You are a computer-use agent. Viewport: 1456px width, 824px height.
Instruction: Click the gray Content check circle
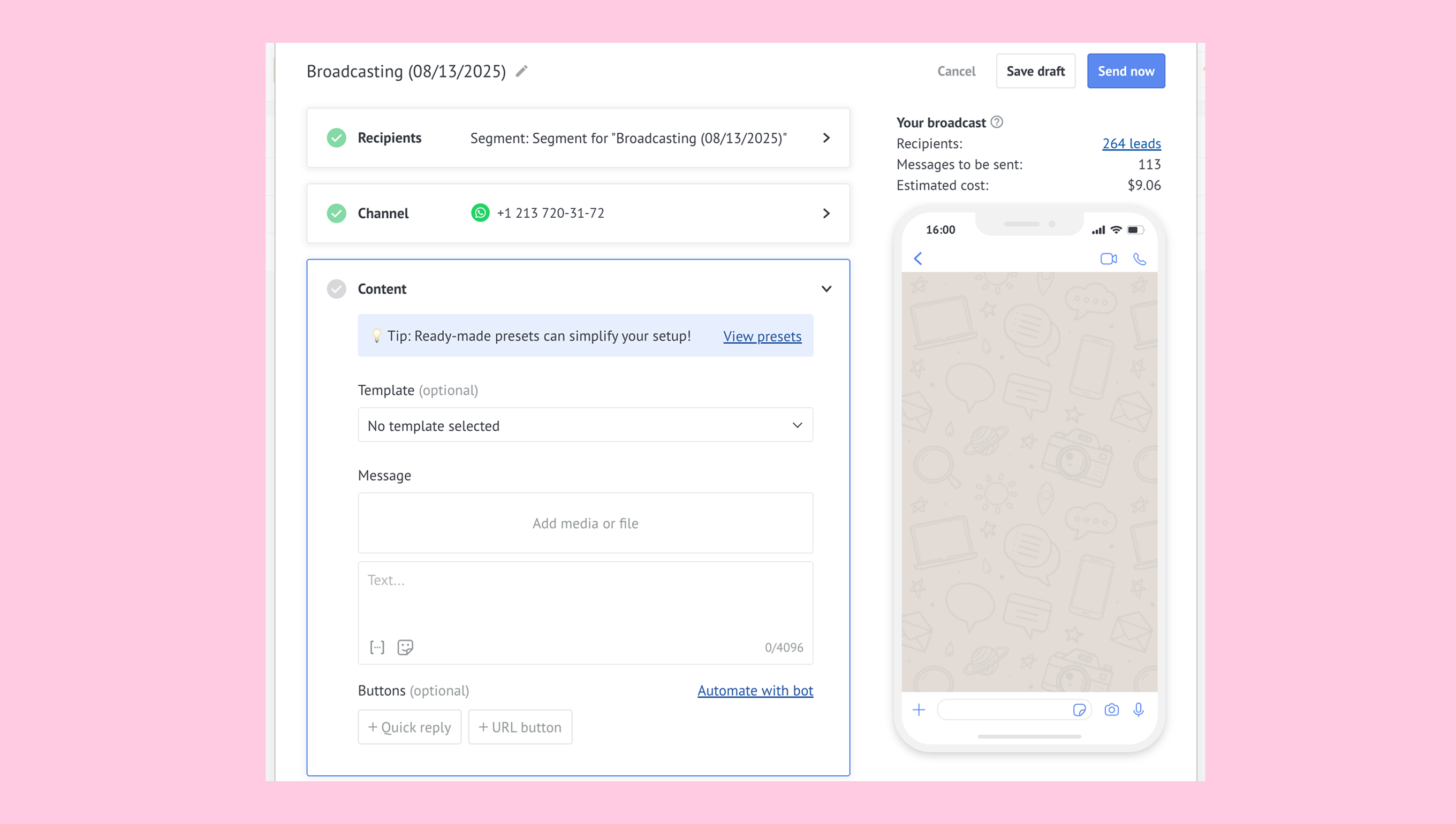pyautogui.click(x=336, y=288)
